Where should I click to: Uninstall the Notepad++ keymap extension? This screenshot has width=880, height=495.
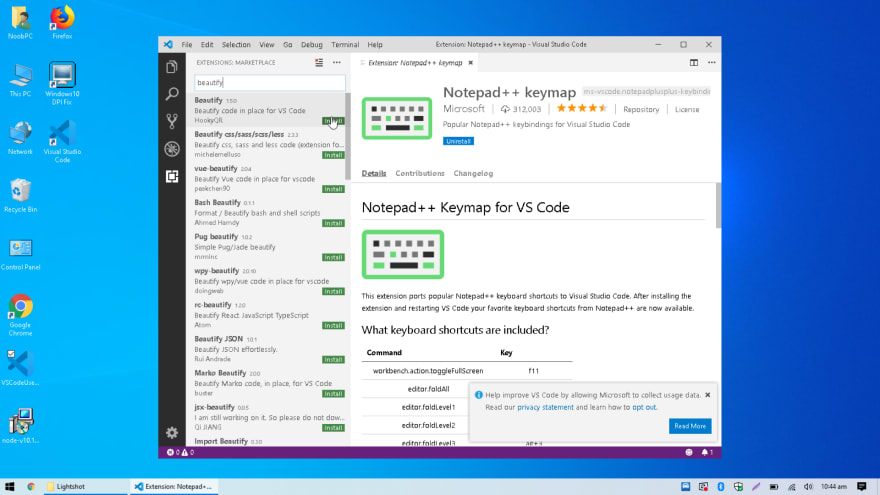pyautogui.click(x=458, y=141)
